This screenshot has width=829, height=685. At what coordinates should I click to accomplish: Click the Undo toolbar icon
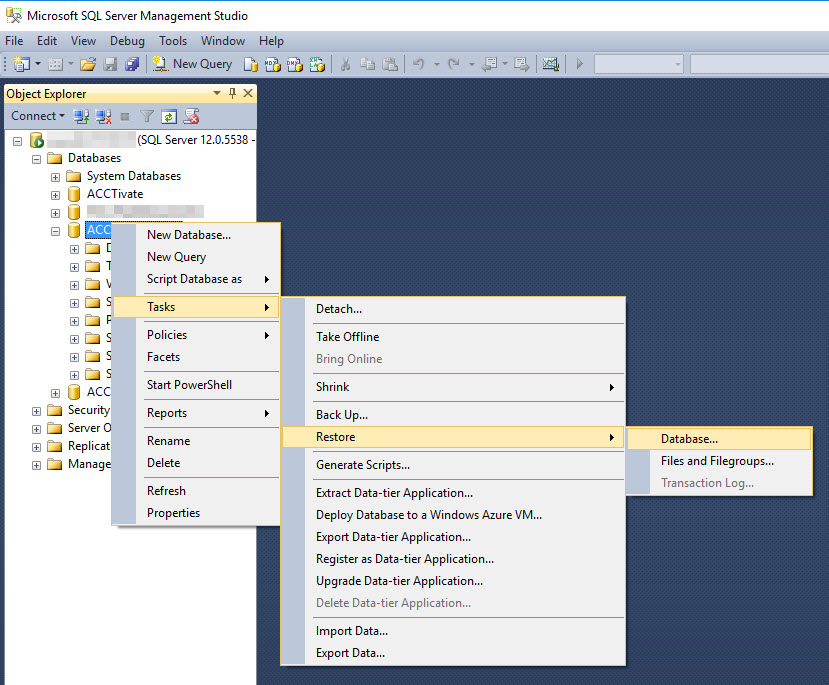(419, 64)
